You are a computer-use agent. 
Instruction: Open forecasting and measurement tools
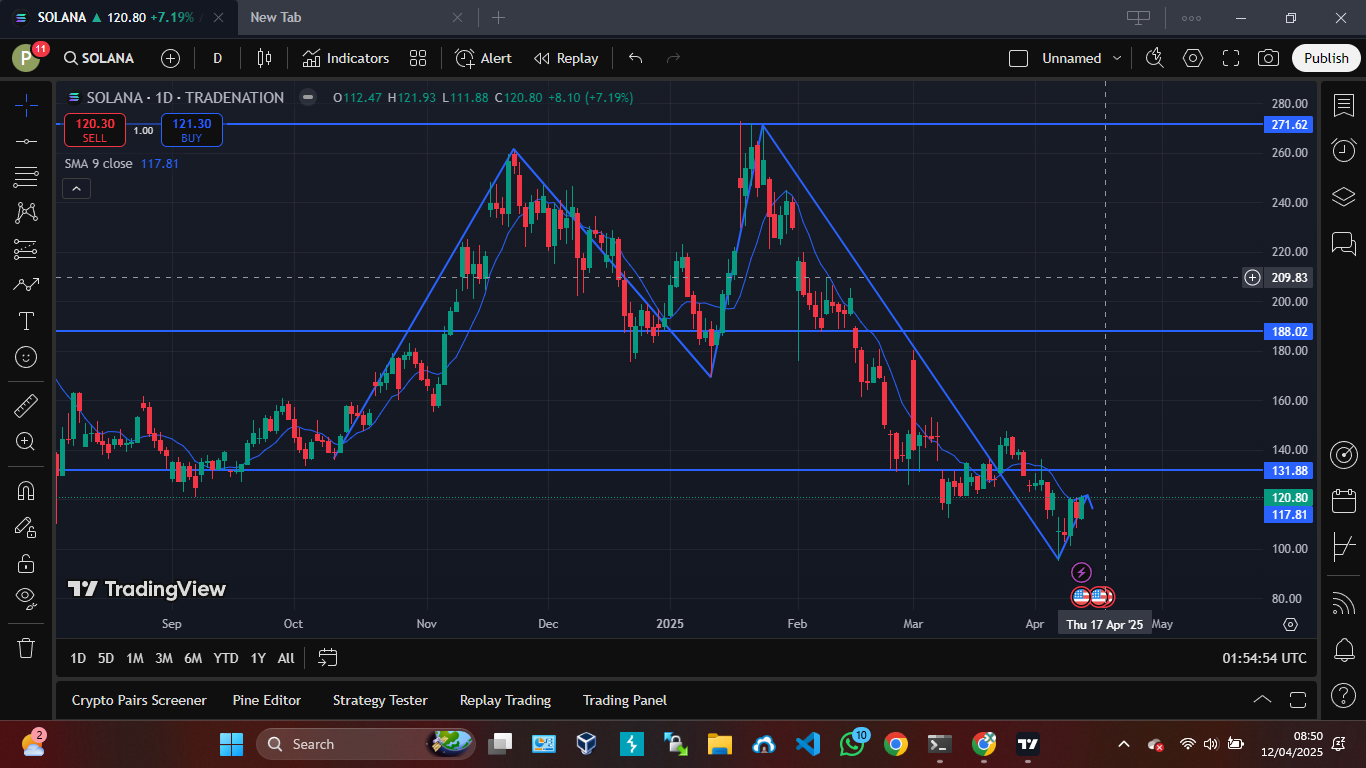point(27,249)
